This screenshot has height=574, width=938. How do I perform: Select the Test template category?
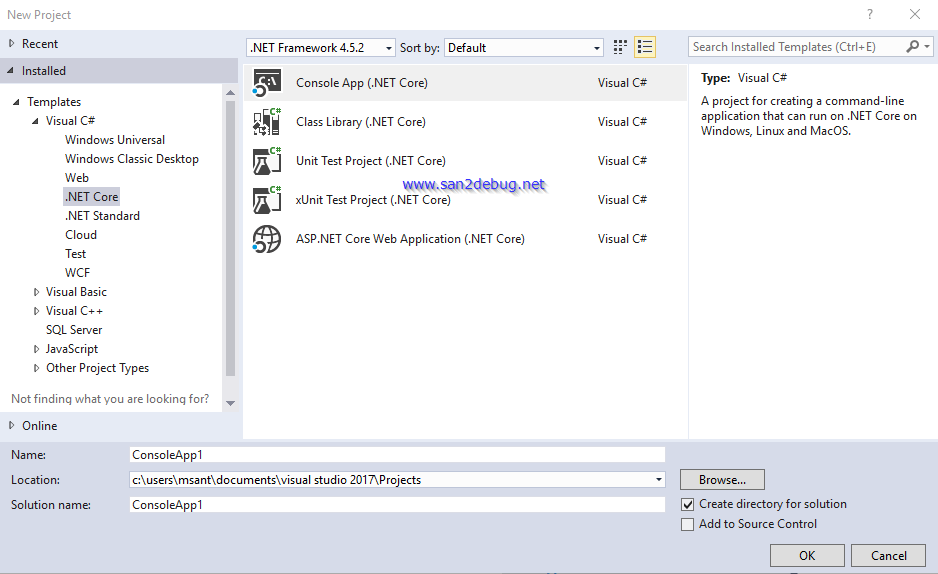[x=75, y=254]
